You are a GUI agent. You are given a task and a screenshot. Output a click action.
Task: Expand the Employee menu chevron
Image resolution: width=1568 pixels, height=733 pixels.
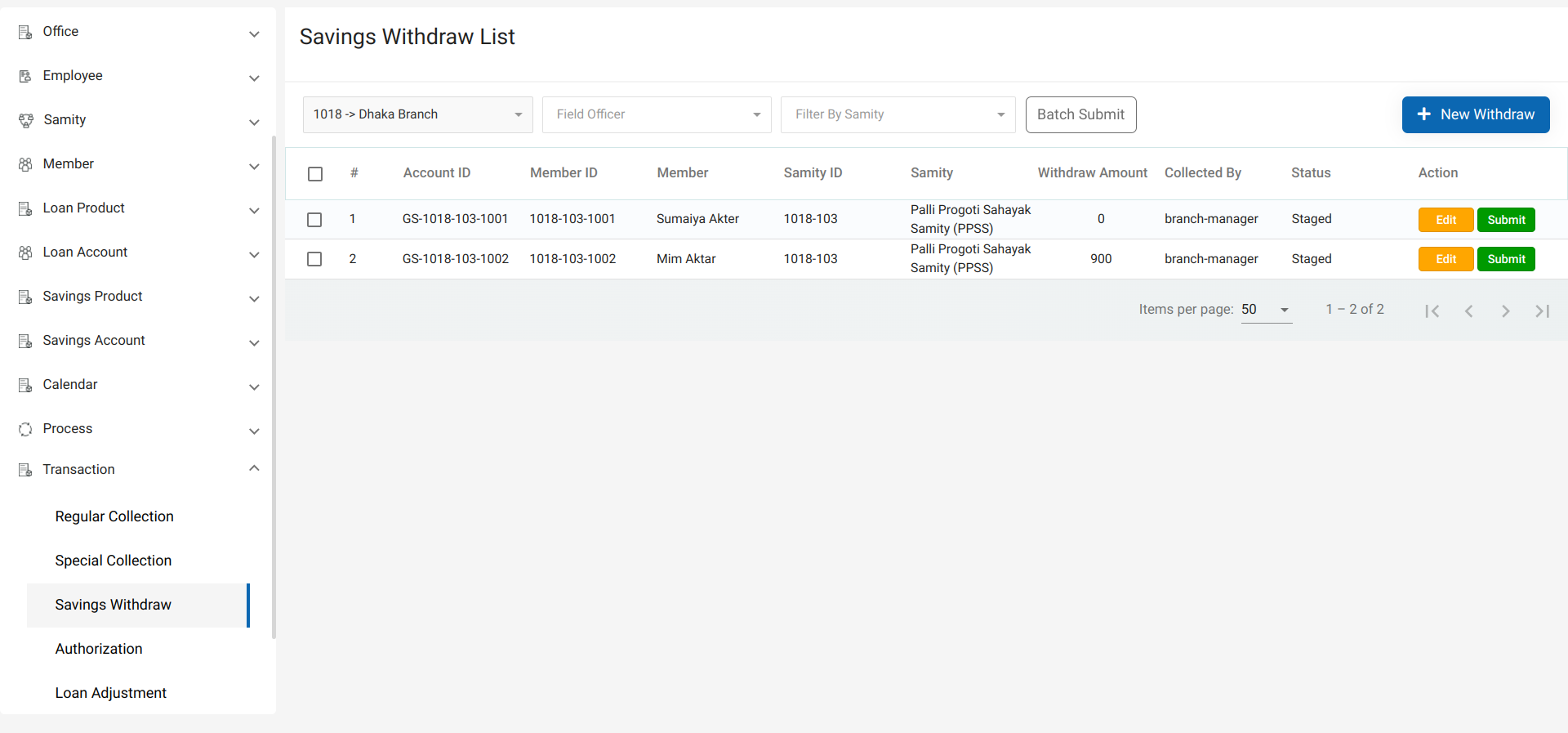point(254,78)
